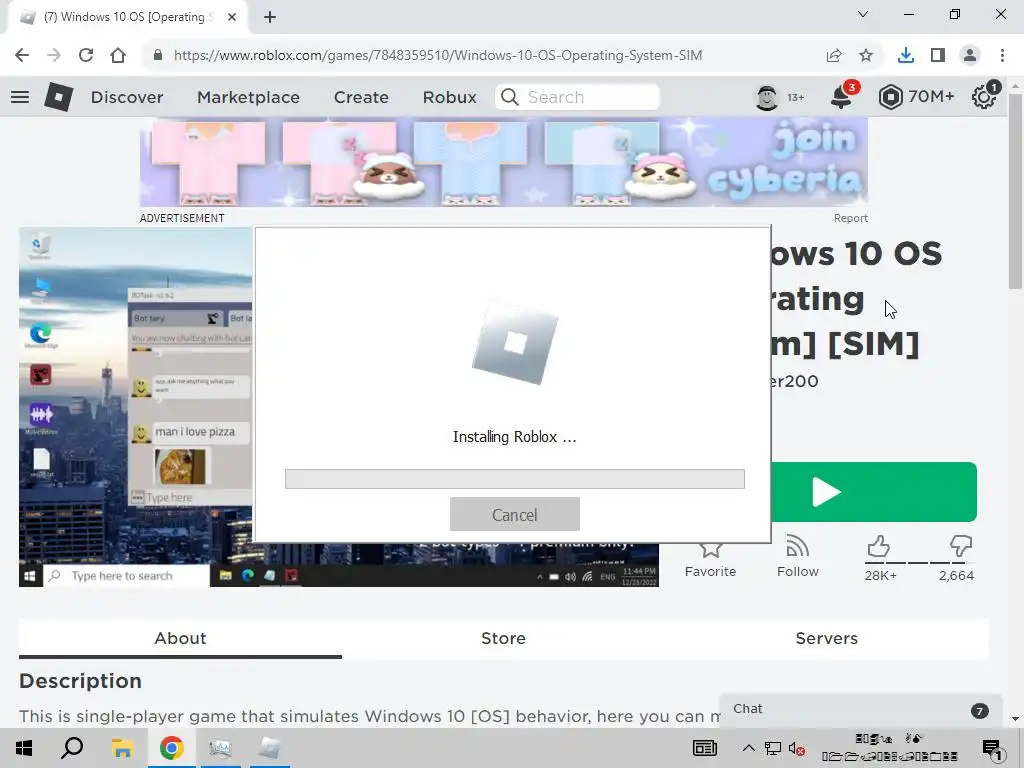Viewport: 1024px width, 768px height.
Task: Go back in Chrome
Action: coord(22,56)
